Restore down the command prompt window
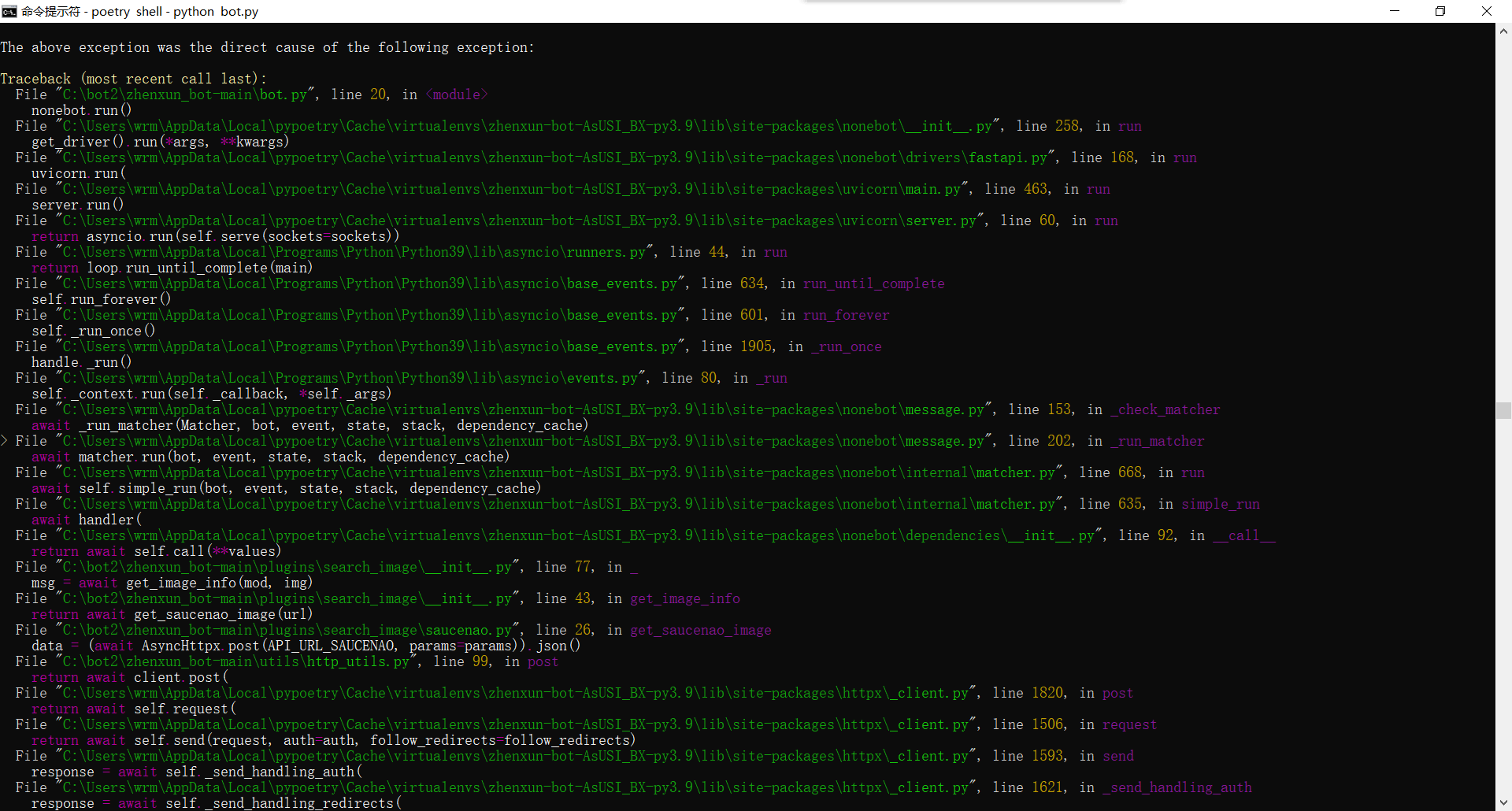The image size is (1512, 811). 1440,11
